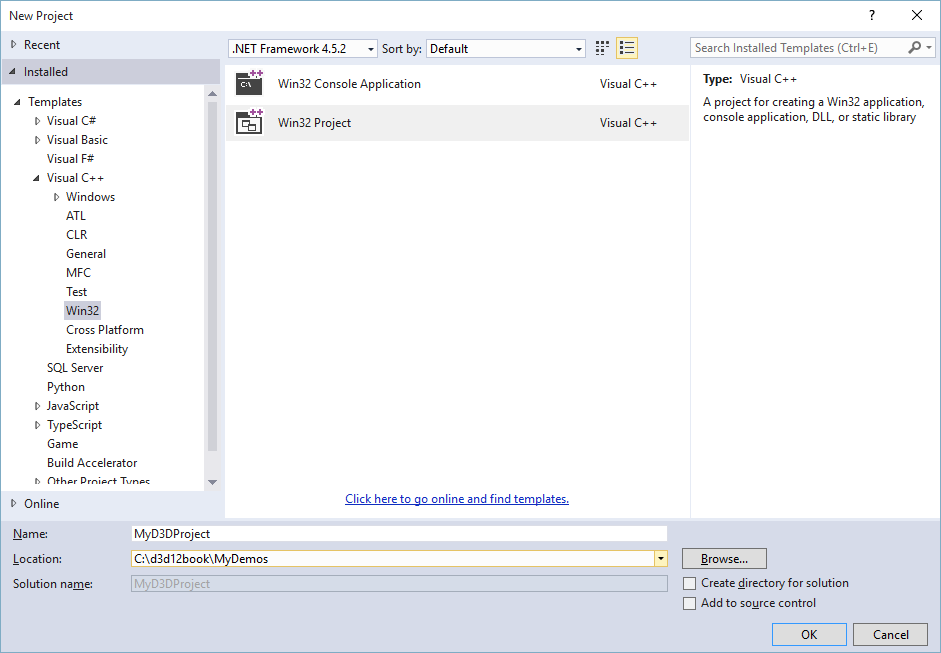The image size is (941, 653).
Task: Select MFC under Visual C++
Action: click(78, 273)
